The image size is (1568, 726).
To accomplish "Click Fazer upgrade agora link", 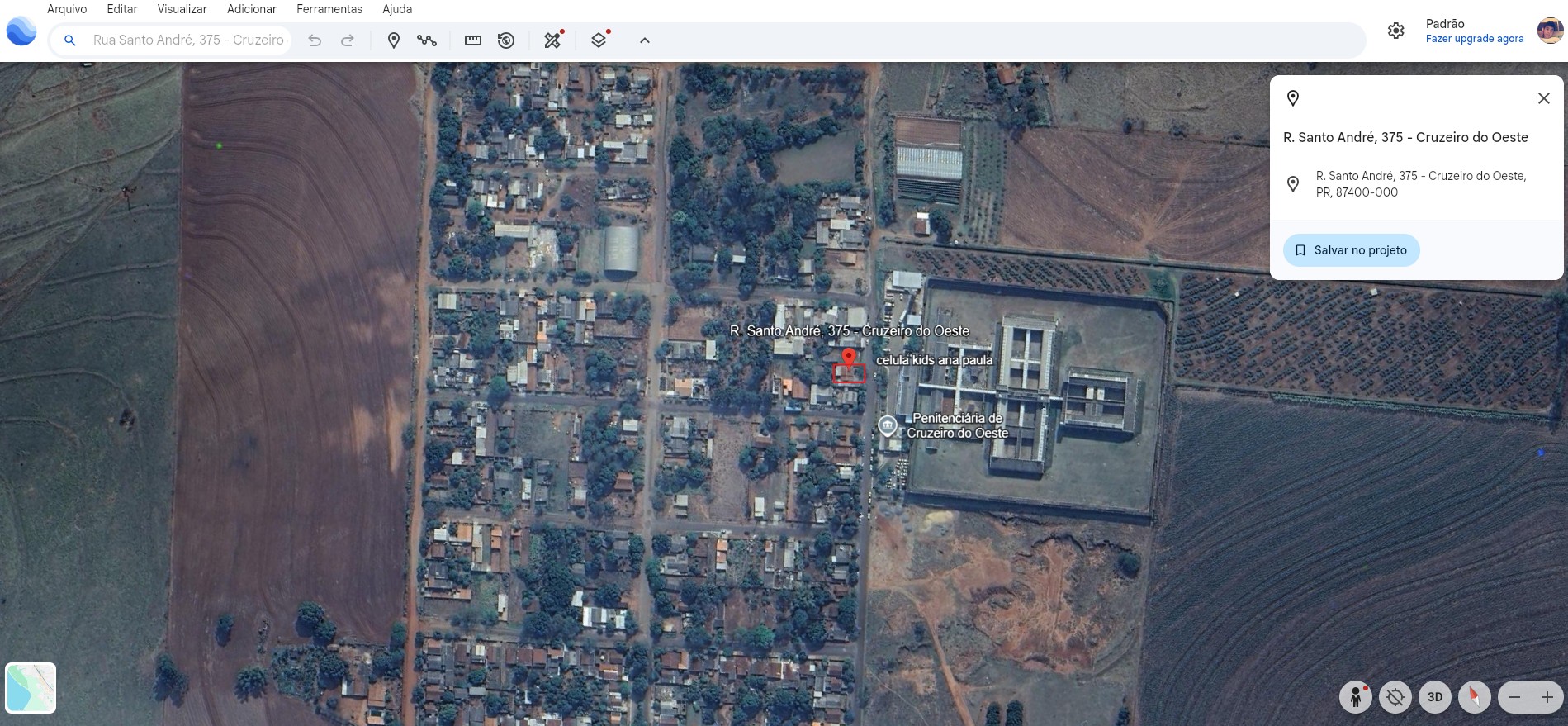I will [x=1474, y=39].
